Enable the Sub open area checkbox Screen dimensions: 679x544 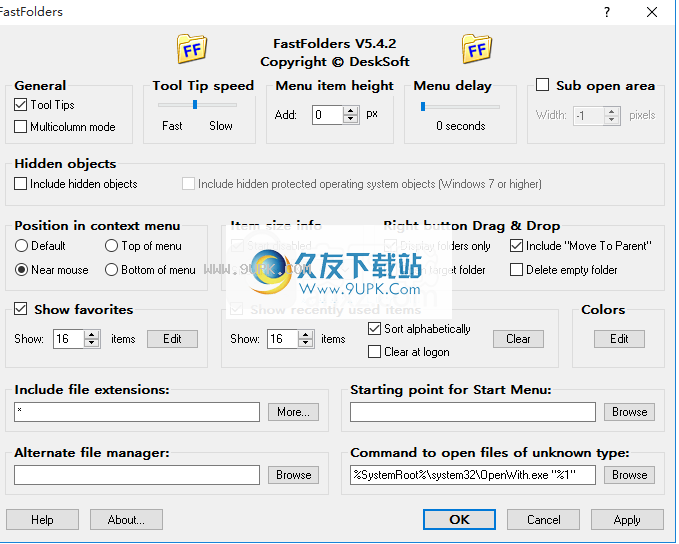pyautogui.click(x=542, y=84)
